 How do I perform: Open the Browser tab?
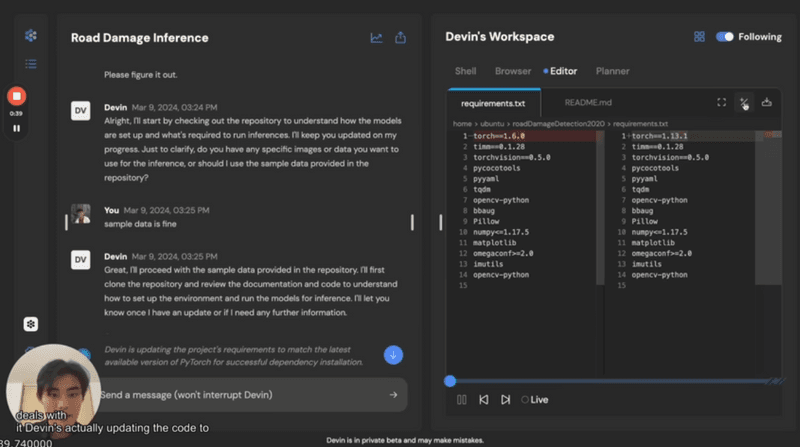coord(513,71)
